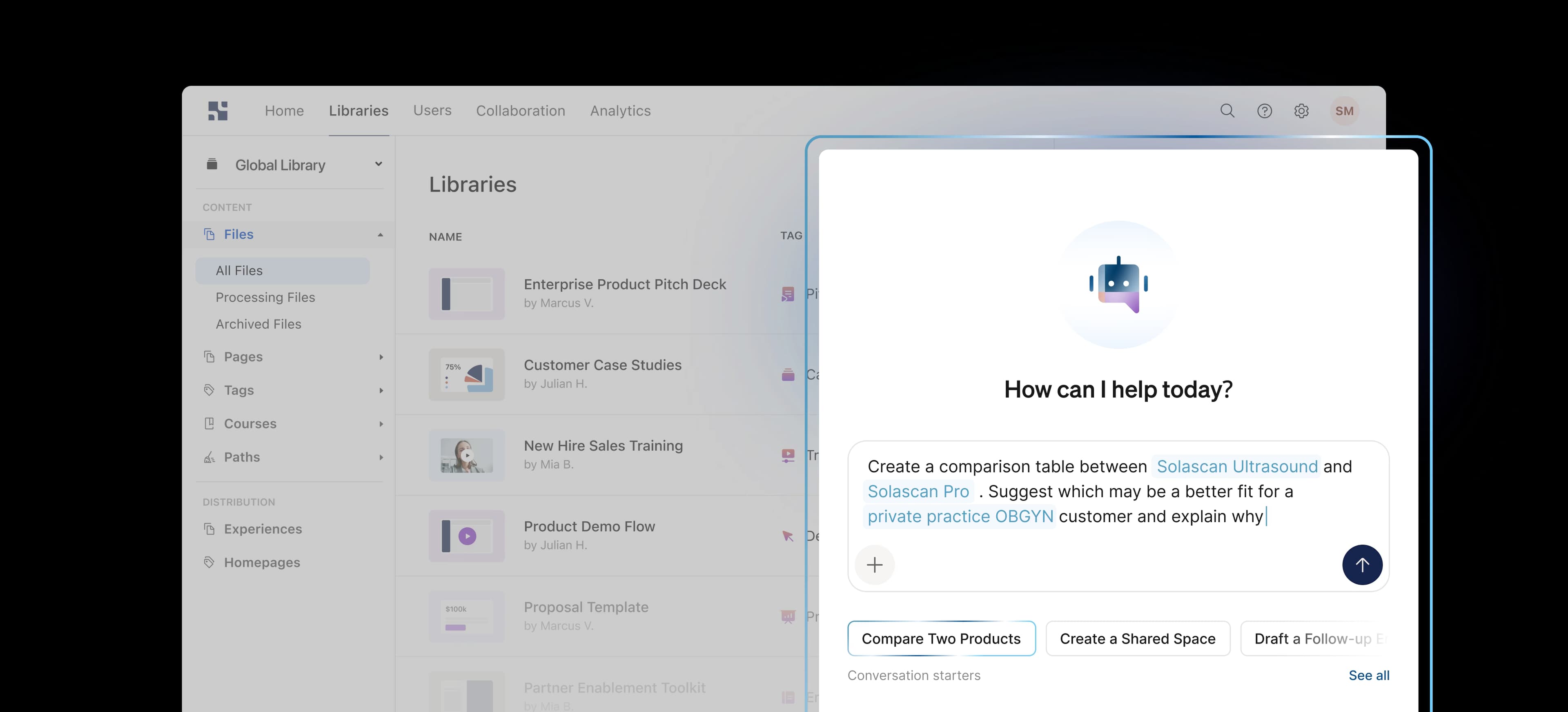
Task: Click the Courses icon in the sidebar
Action: (209, 423)
